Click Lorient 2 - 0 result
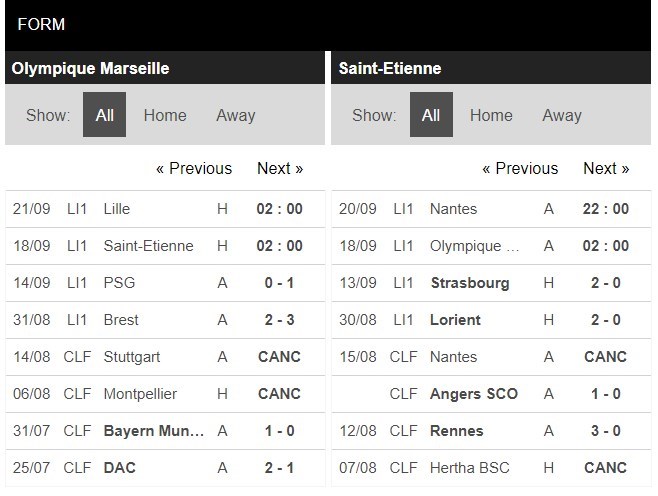 click(605, 320)
